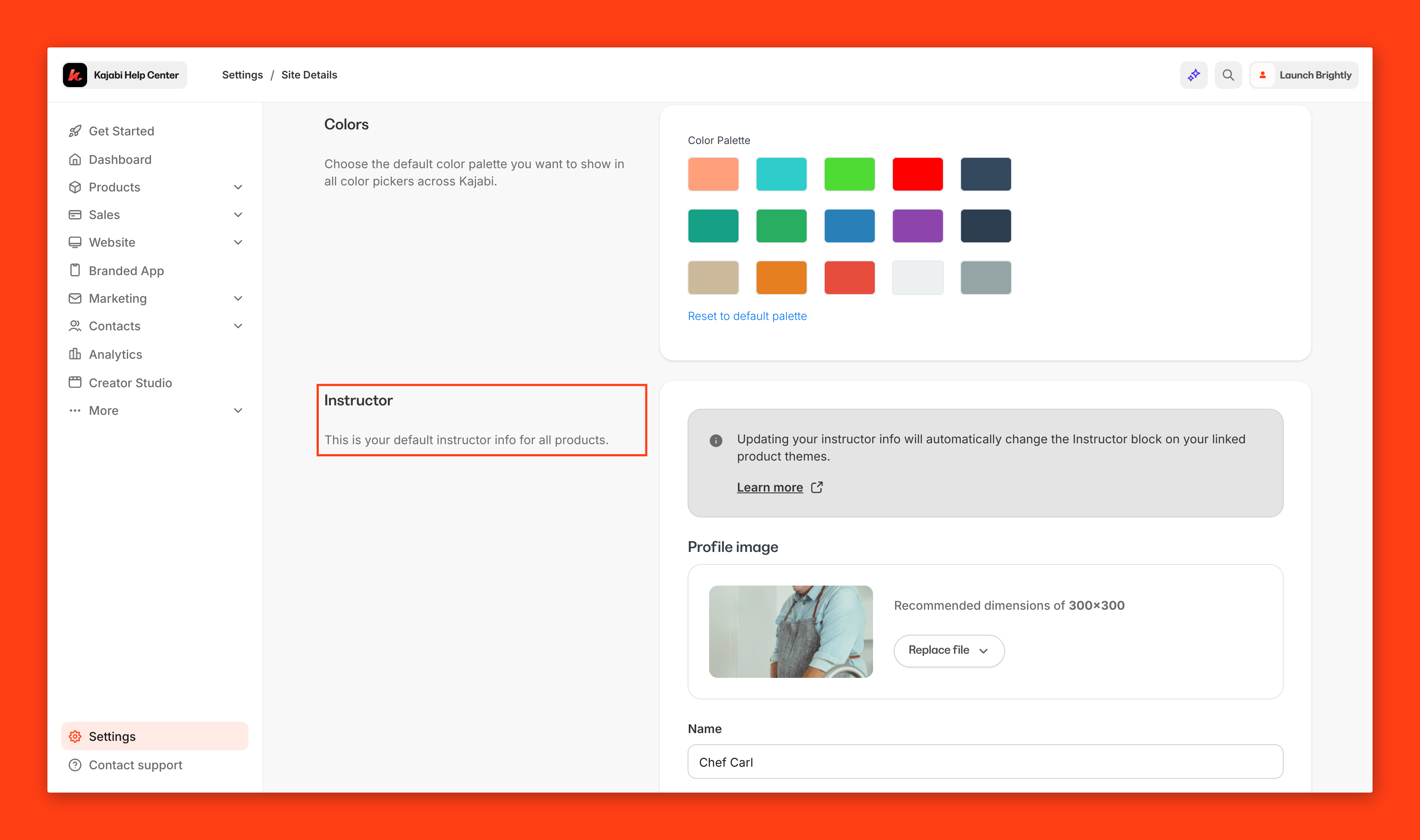Click the Name input field
1420x840 pixels.
point(985,762)
